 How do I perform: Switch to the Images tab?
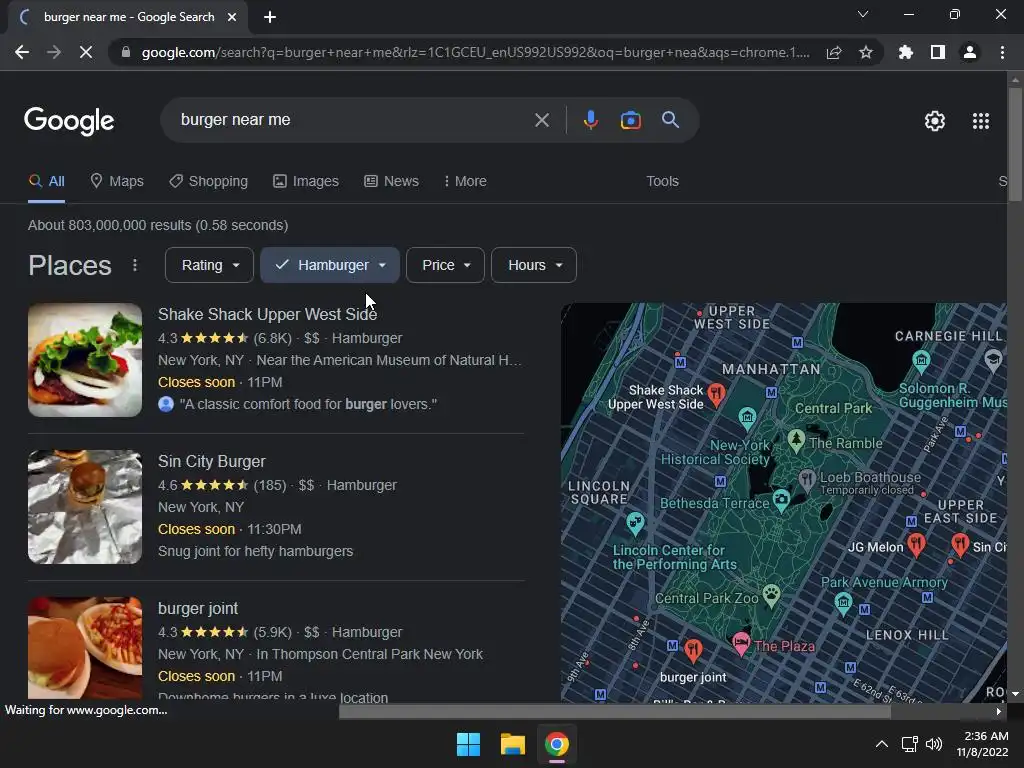click(x=306, y=182)
